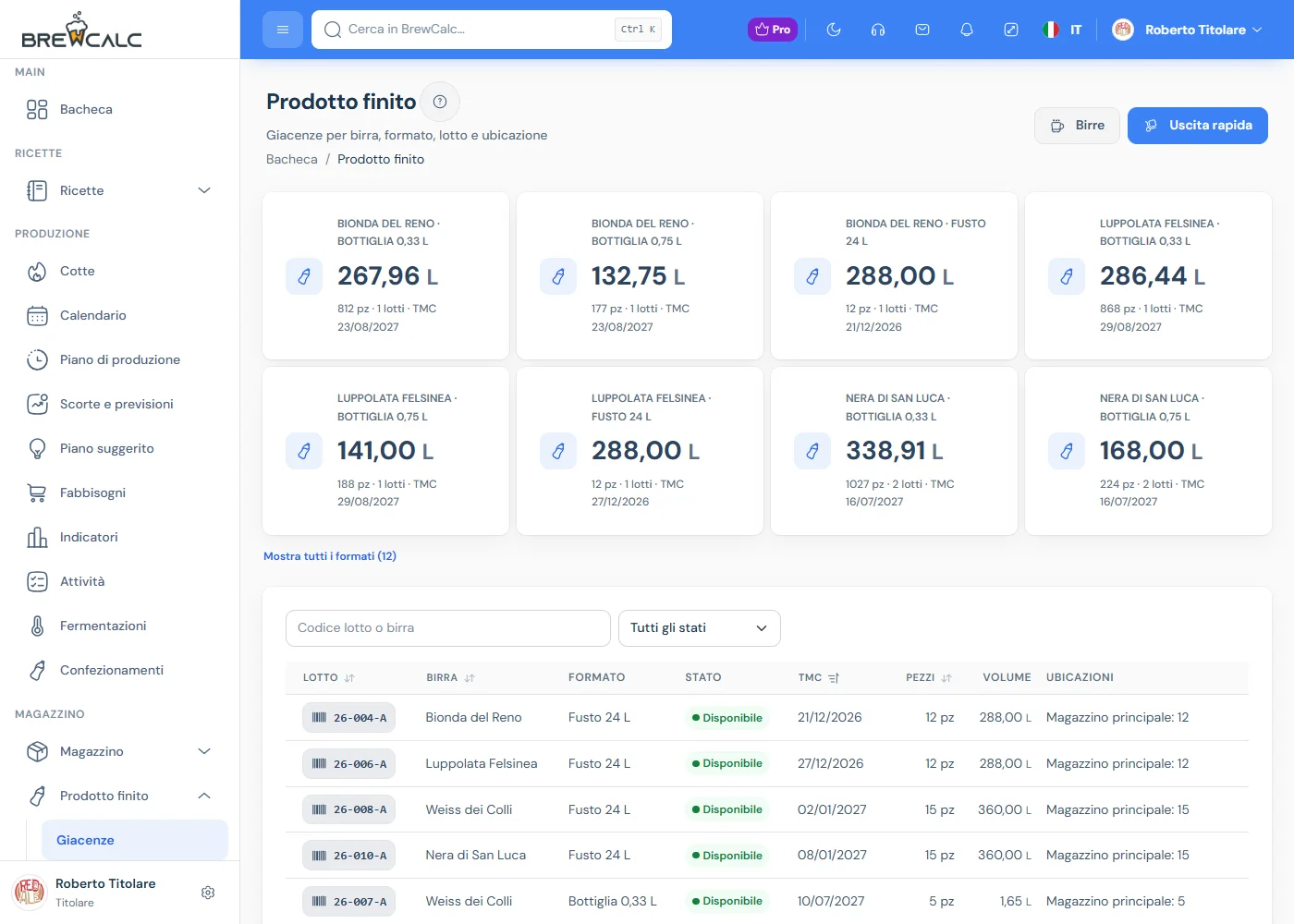The height and width of the screenshot is (924, 1294).
Task: Focus the Cerca in BrewCalc search field
Action: (492, 30)
